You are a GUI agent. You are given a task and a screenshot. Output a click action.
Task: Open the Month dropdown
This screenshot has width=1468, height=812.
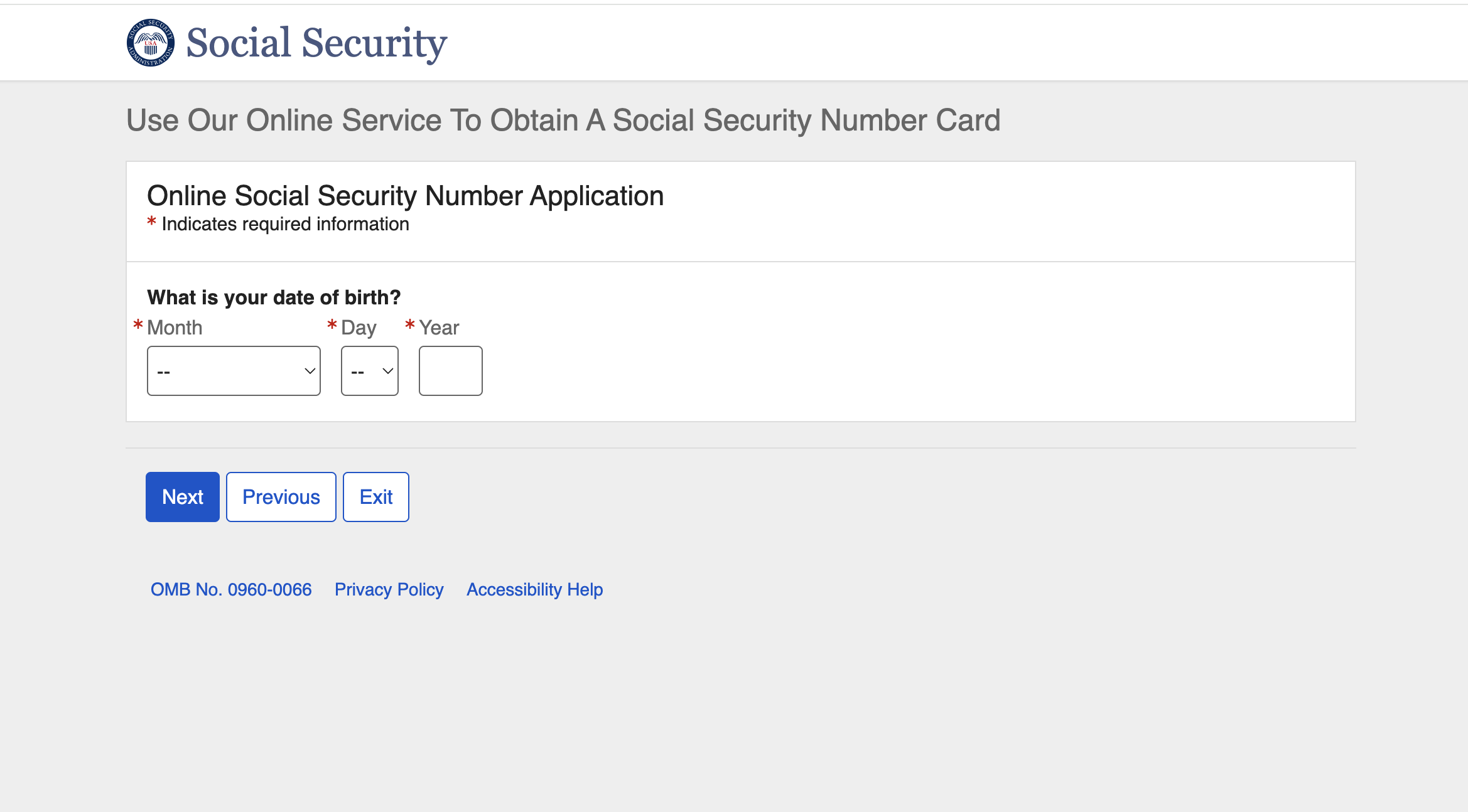234,371
